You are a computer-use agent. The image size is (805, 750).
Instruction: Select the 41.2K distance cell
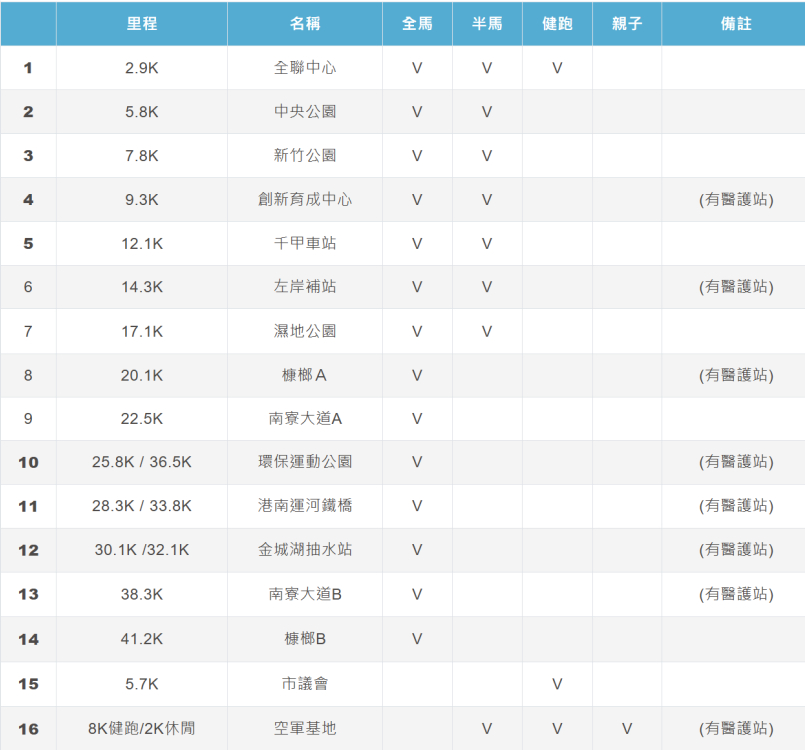(142, 638)
